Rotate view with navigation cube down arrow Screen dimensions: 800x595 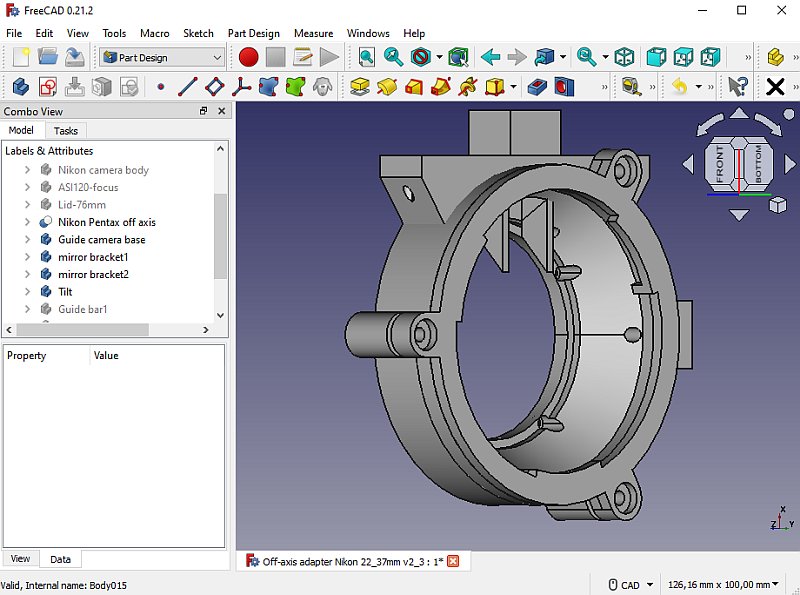click(x=739, y=215)
